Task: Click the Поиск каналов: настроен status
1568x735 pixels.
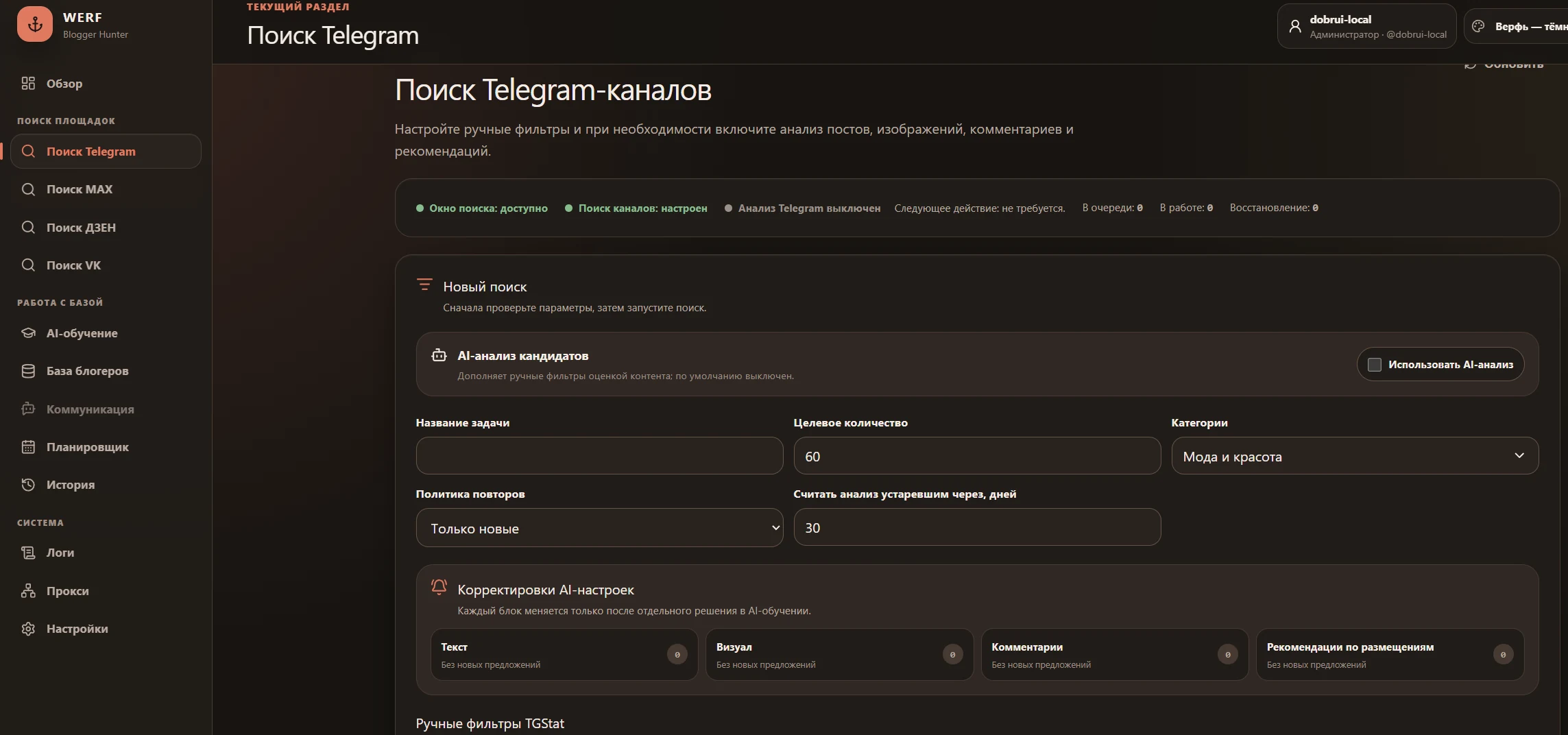Action: pos(636,208)
